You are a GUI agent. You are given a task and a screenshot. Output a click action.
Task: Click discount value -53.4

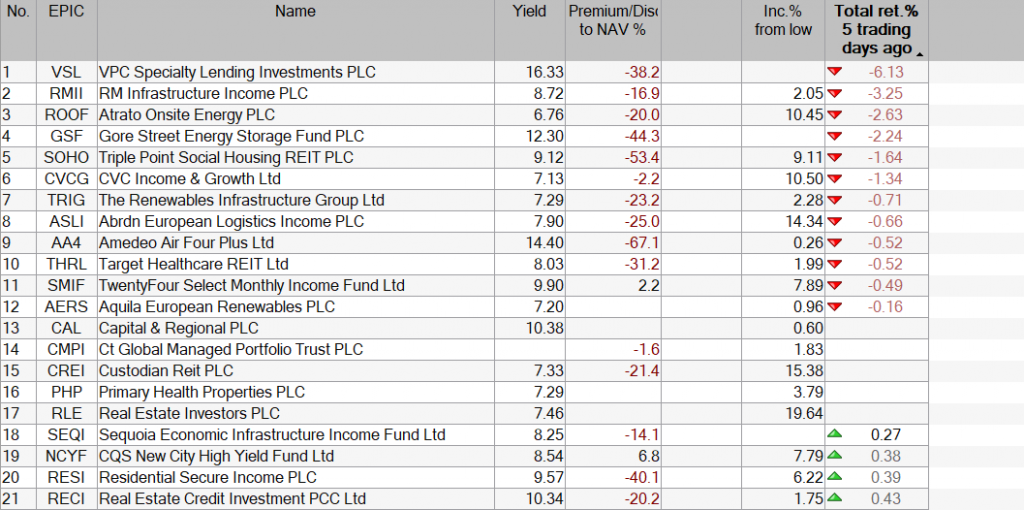641,157
